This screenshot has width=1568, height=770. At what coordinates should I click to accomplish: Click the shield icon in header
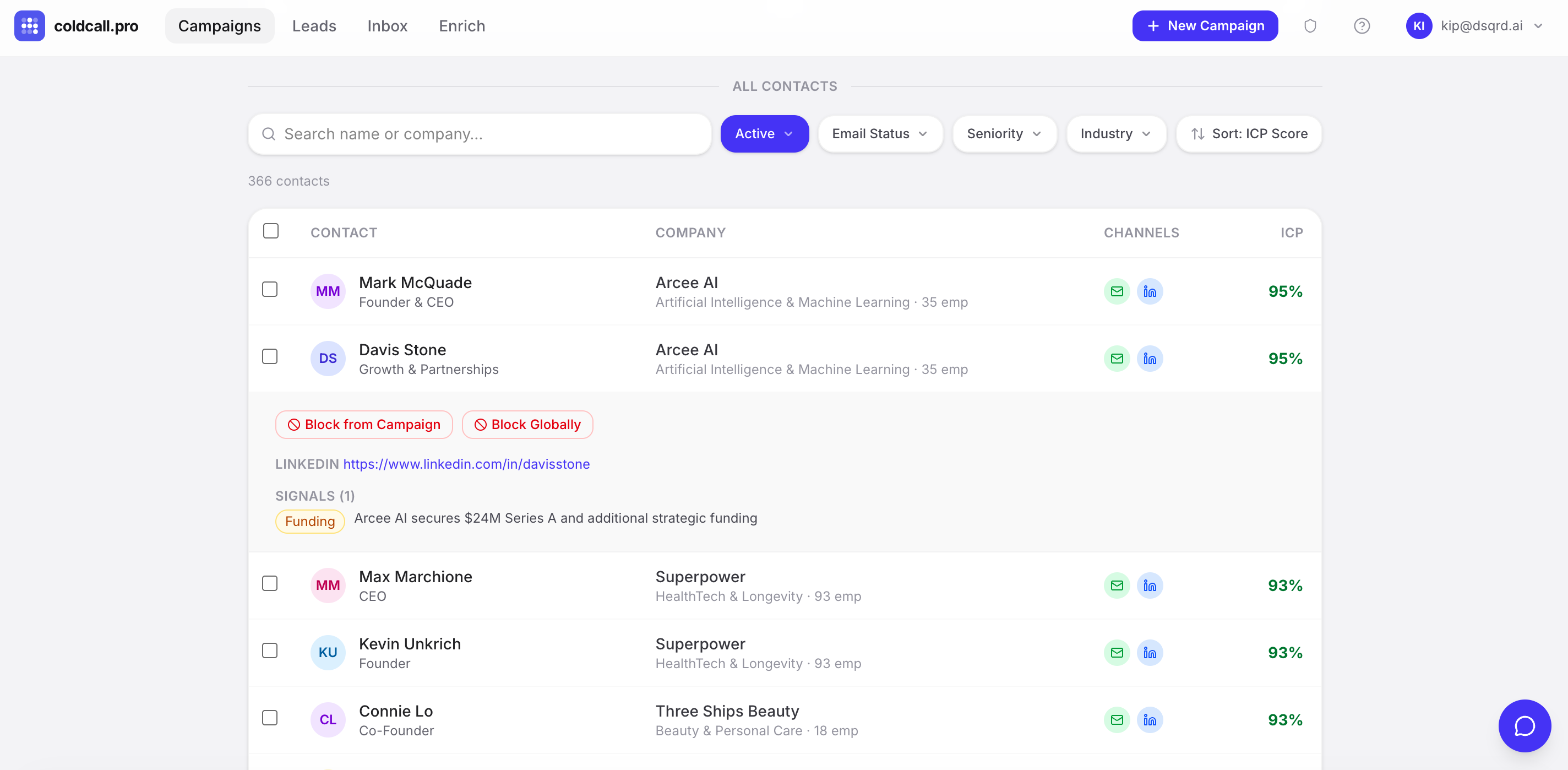(x=1310, y=25)
